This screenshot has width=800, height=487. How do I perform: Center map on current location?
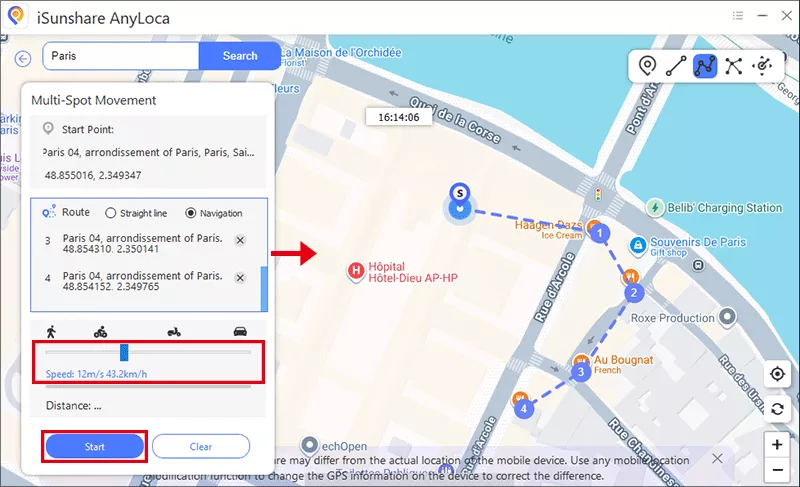coord(777,374)
